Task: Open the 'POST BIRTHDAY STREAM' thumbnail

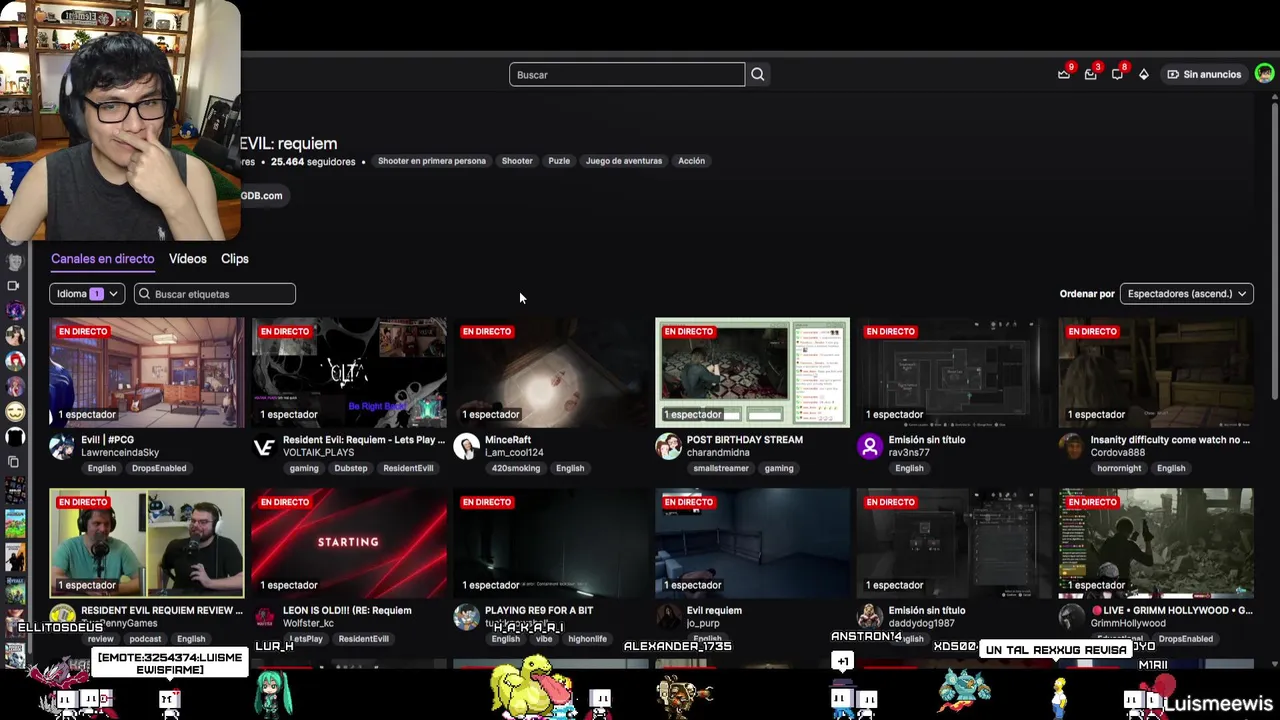Action: point(752,373)
